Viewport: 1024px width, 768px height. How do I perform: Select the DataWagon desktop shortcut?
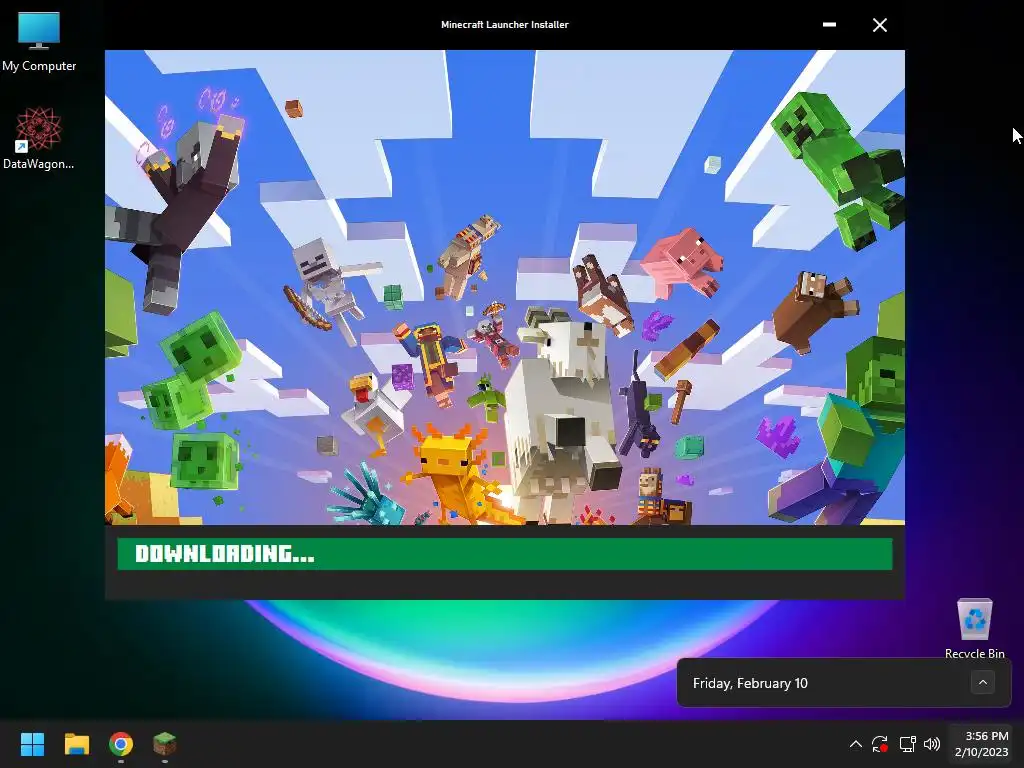pos(39,138)
